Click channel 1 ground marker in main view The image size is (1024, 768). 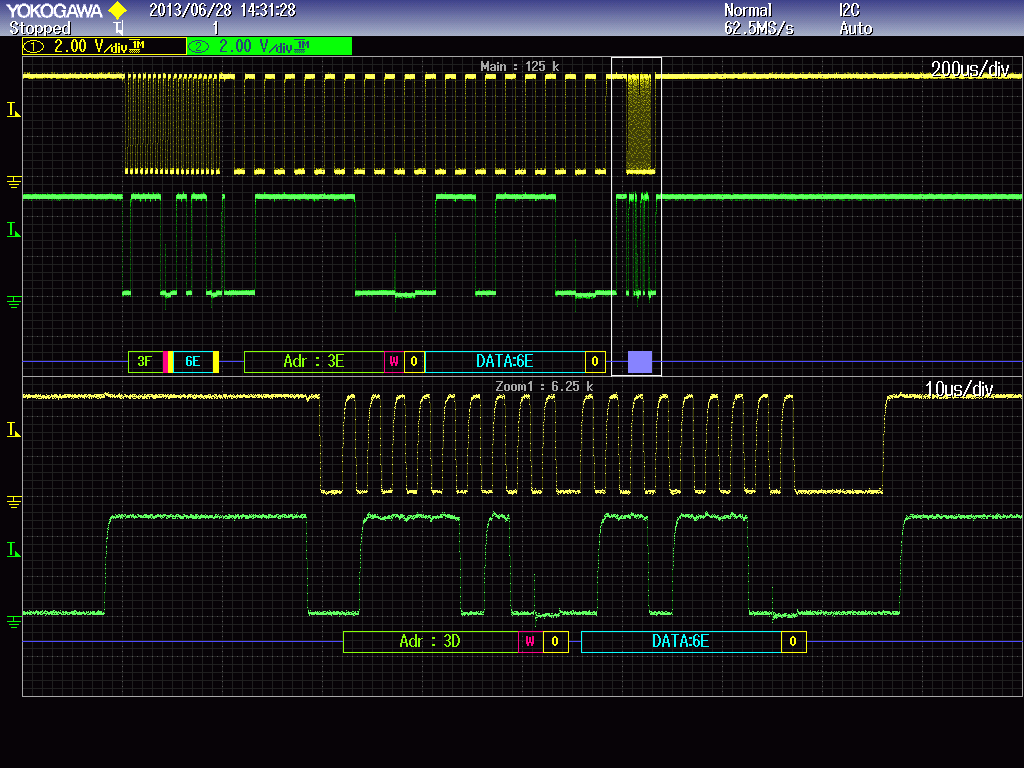[14, 181]
